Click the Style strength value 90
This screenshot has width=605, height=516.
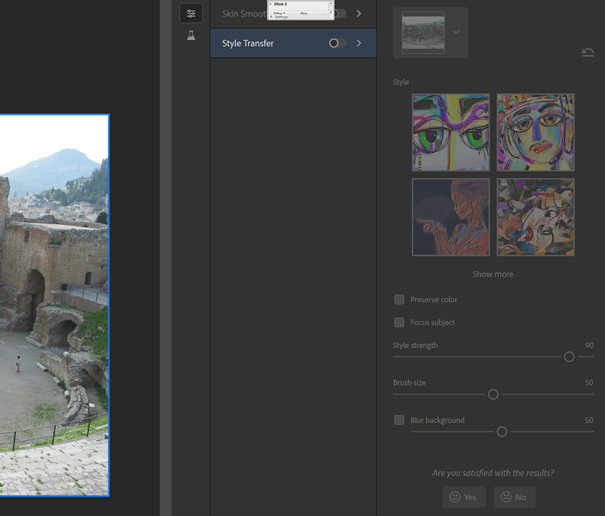point(589,345)
